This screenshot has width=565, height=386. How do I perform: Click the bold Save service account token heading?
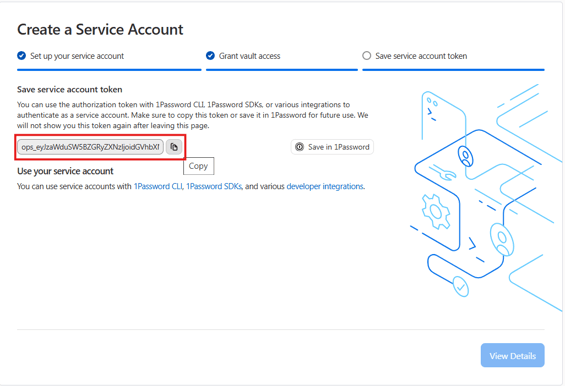click(x=70, y=89)
